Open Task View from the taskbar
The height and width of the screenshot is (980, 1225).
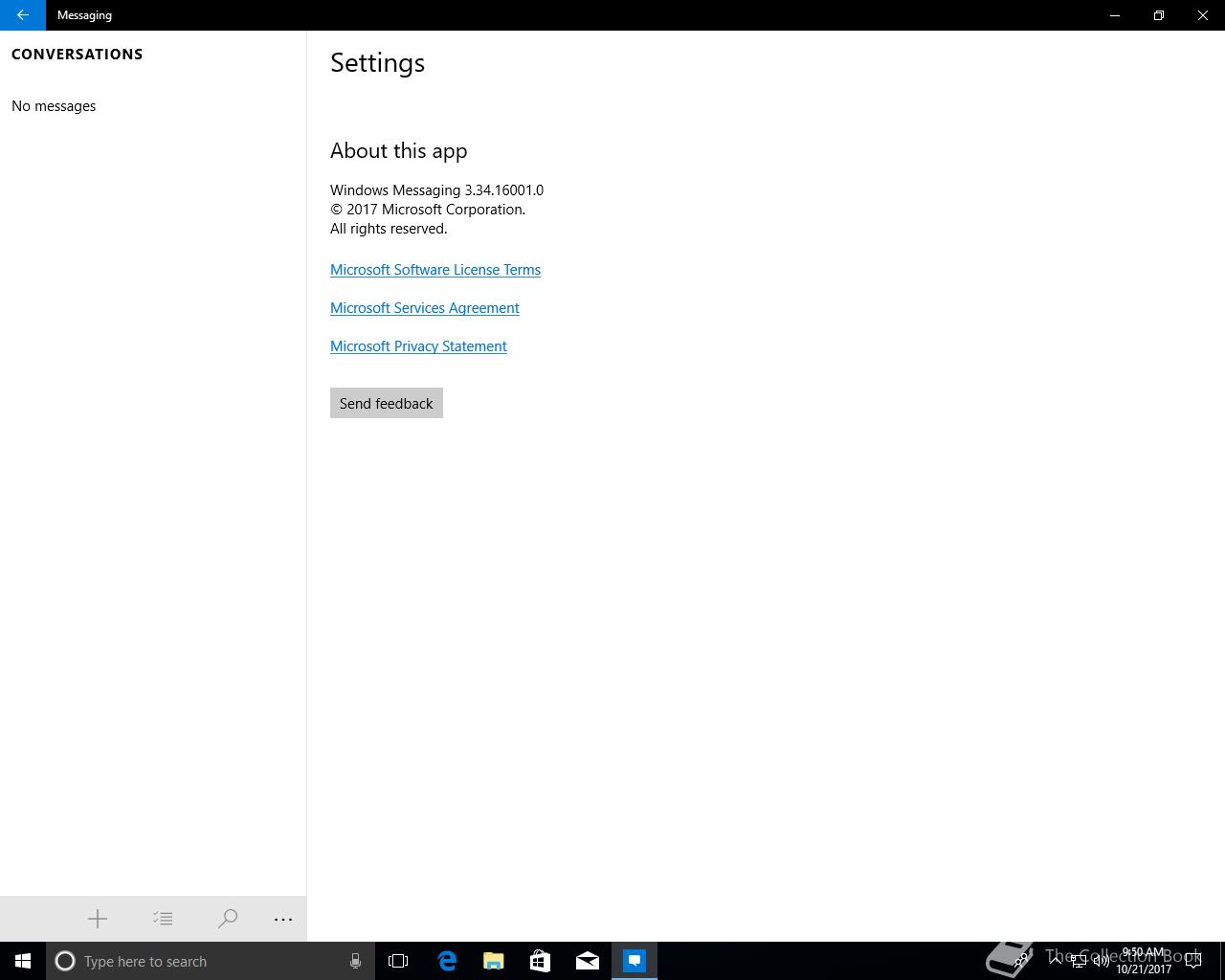(x=398, y=961)
